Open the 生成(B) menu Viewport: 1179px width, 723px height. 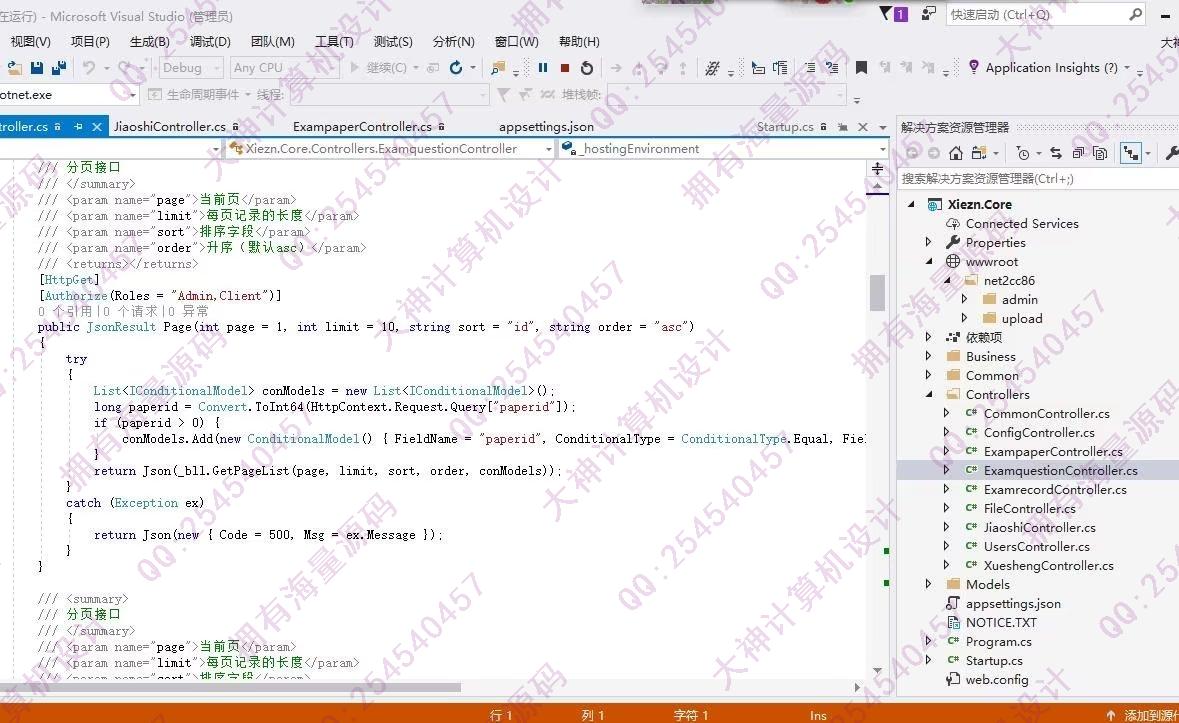click(x=150, y=41)
